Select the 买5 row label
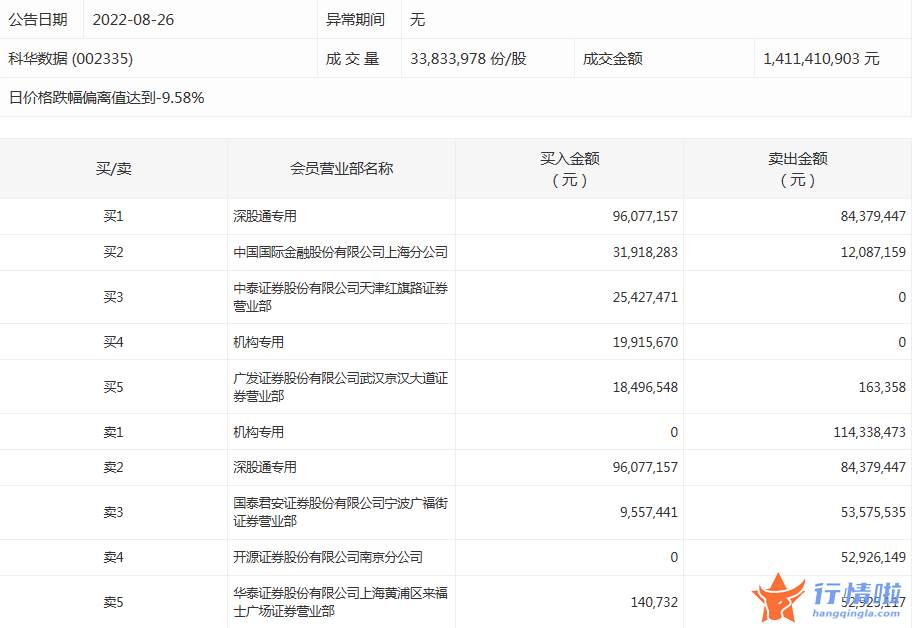This screenshot has width=917, height=628. tap(113, 387)
